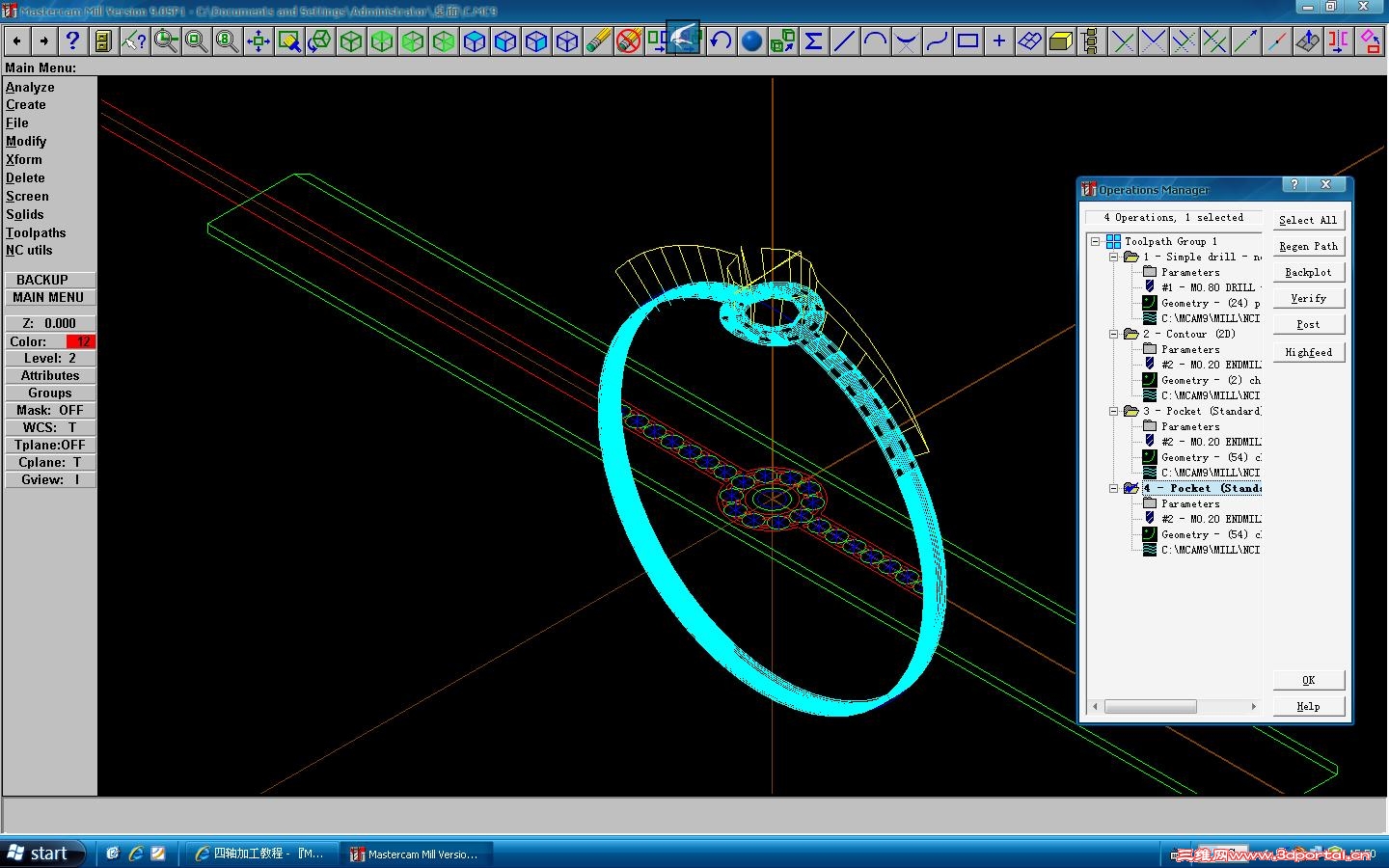Click the red Color 12 swatch

coord(81,341)
